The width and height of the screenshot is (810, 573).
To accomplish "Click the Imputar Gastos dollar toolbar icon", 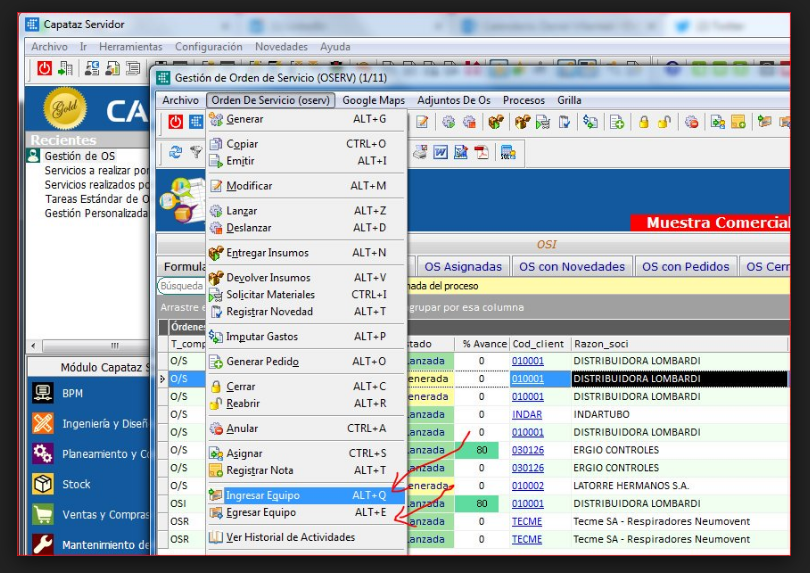I will 590,122.
